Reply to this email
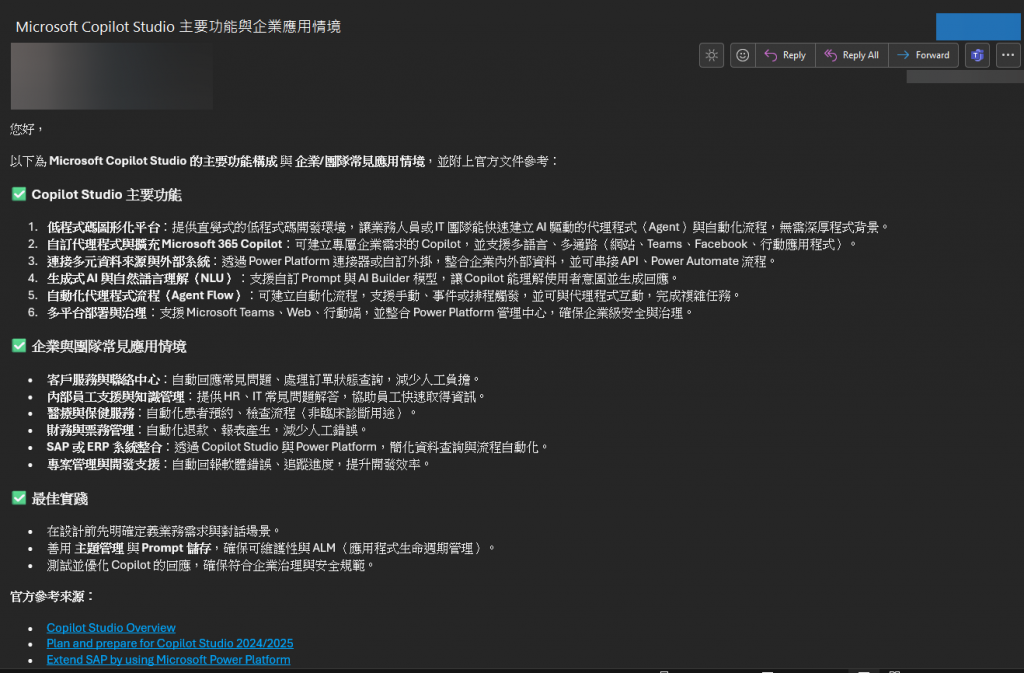The width and height of the screenshot is (1024, 673). click(786, 55)
